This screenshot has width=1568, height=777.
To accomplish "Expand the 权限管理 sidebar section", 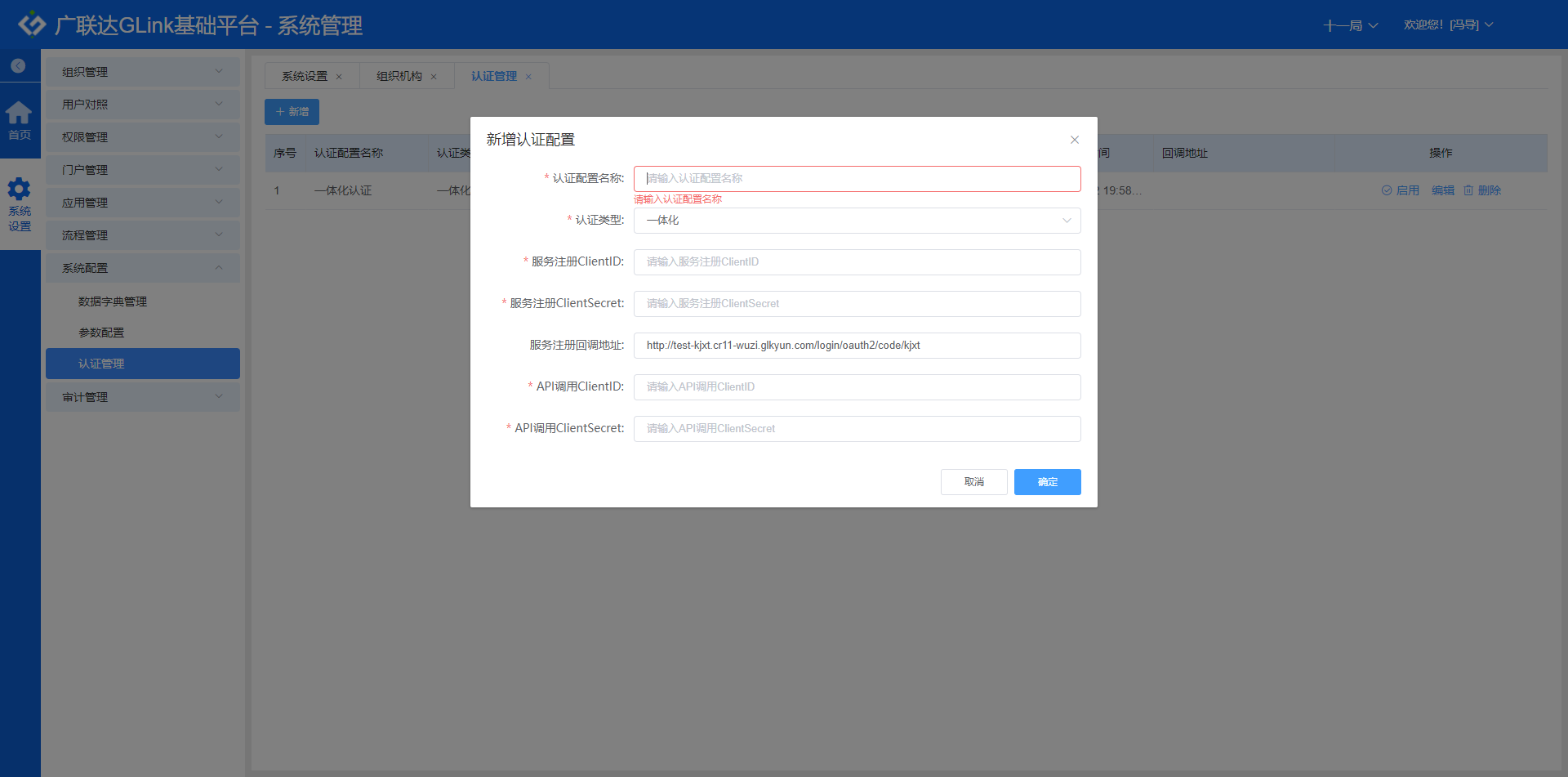I will coord(142,136).
